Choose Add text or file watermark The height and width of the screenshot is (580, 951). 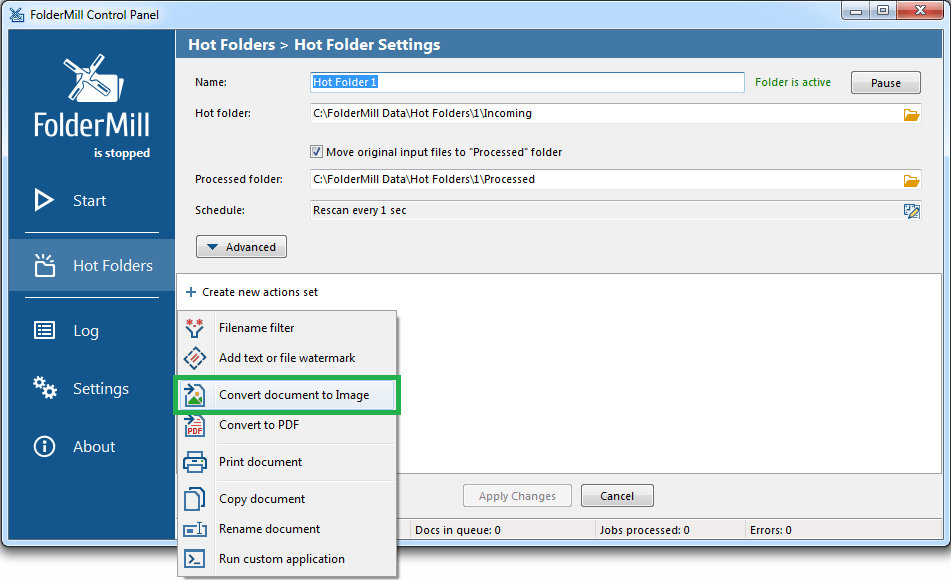tap(287, 358)
